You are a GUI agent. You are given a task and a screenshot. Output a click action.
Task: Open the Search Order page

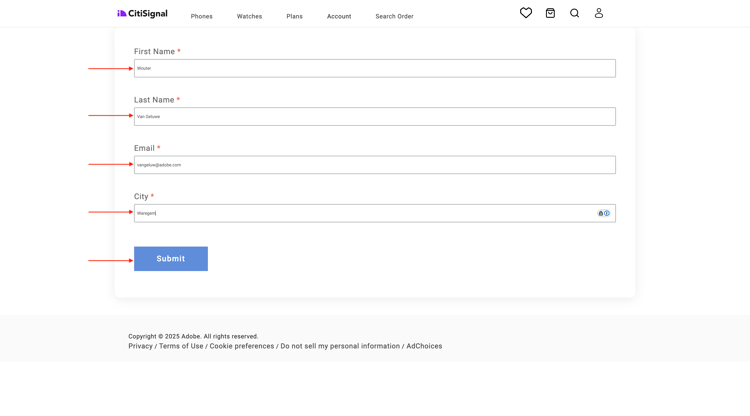pos(394,16)
